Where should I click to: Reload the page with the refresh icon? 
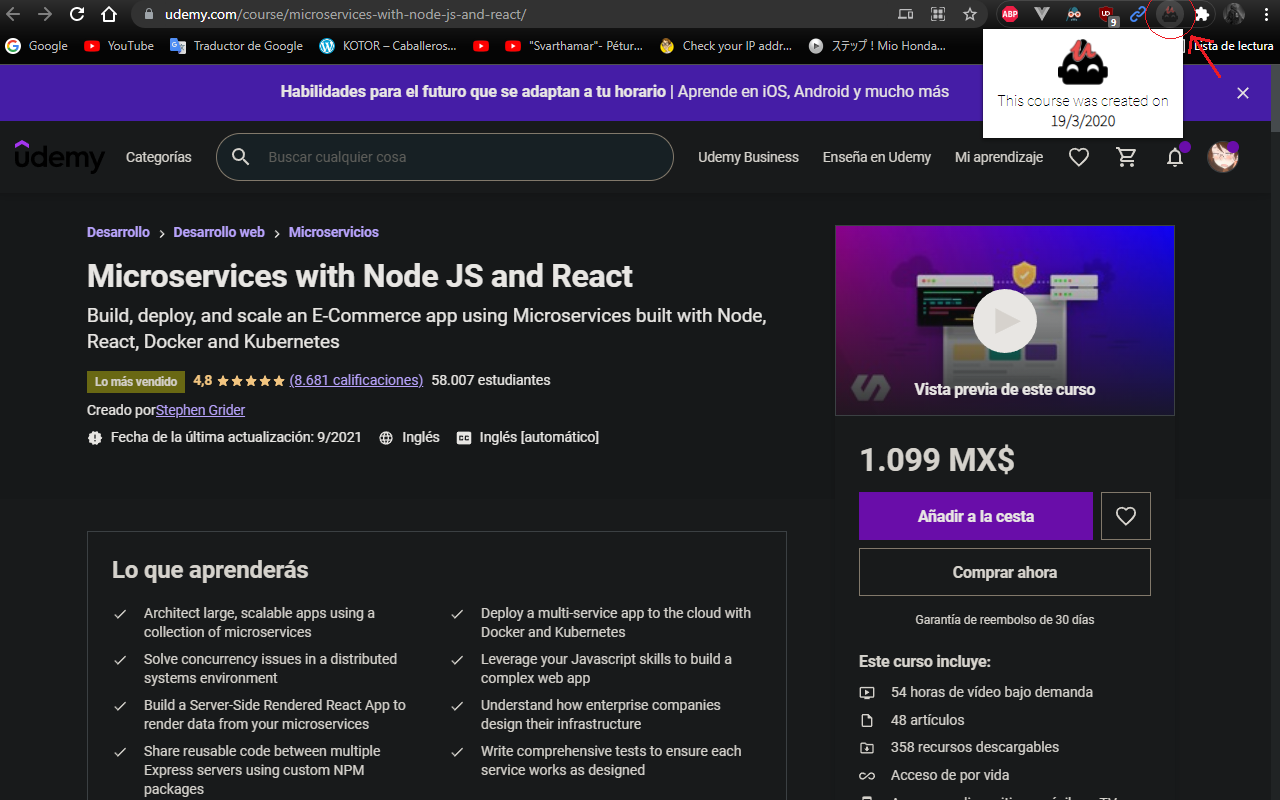click(x=77, y=14)
